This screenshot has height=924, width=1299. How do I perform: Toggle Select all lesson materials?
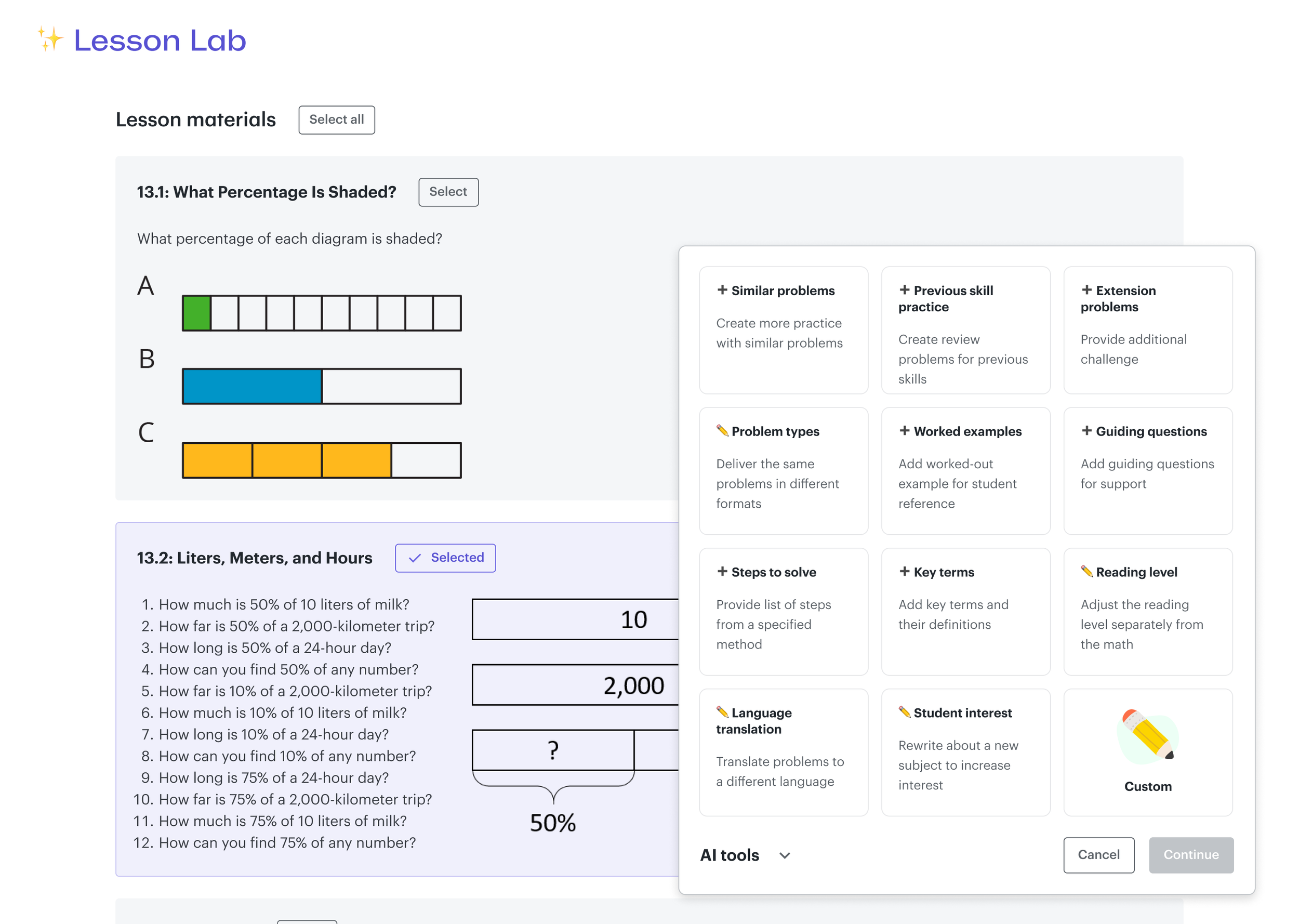tap(336, 120)
